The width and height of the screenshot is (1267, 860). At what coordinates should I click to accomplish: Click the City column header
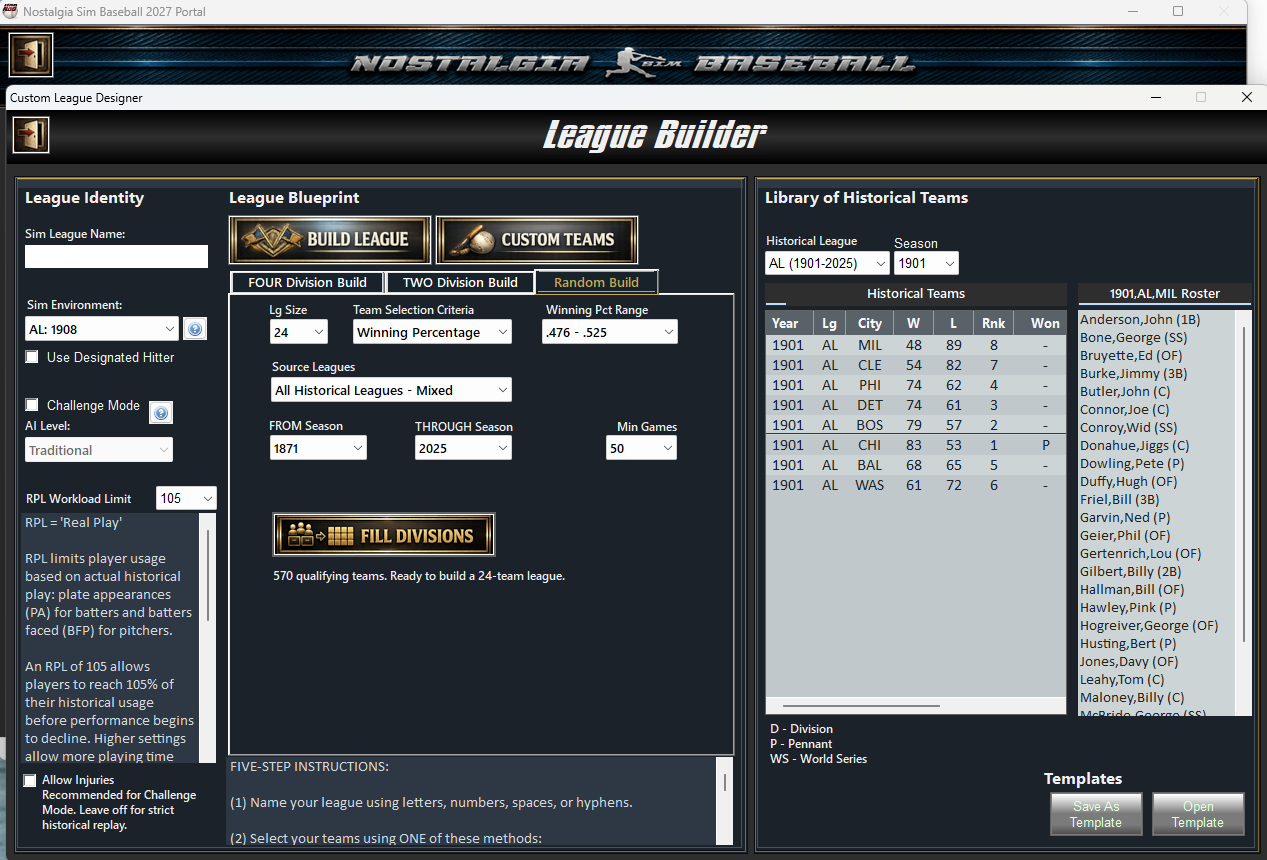870,323
